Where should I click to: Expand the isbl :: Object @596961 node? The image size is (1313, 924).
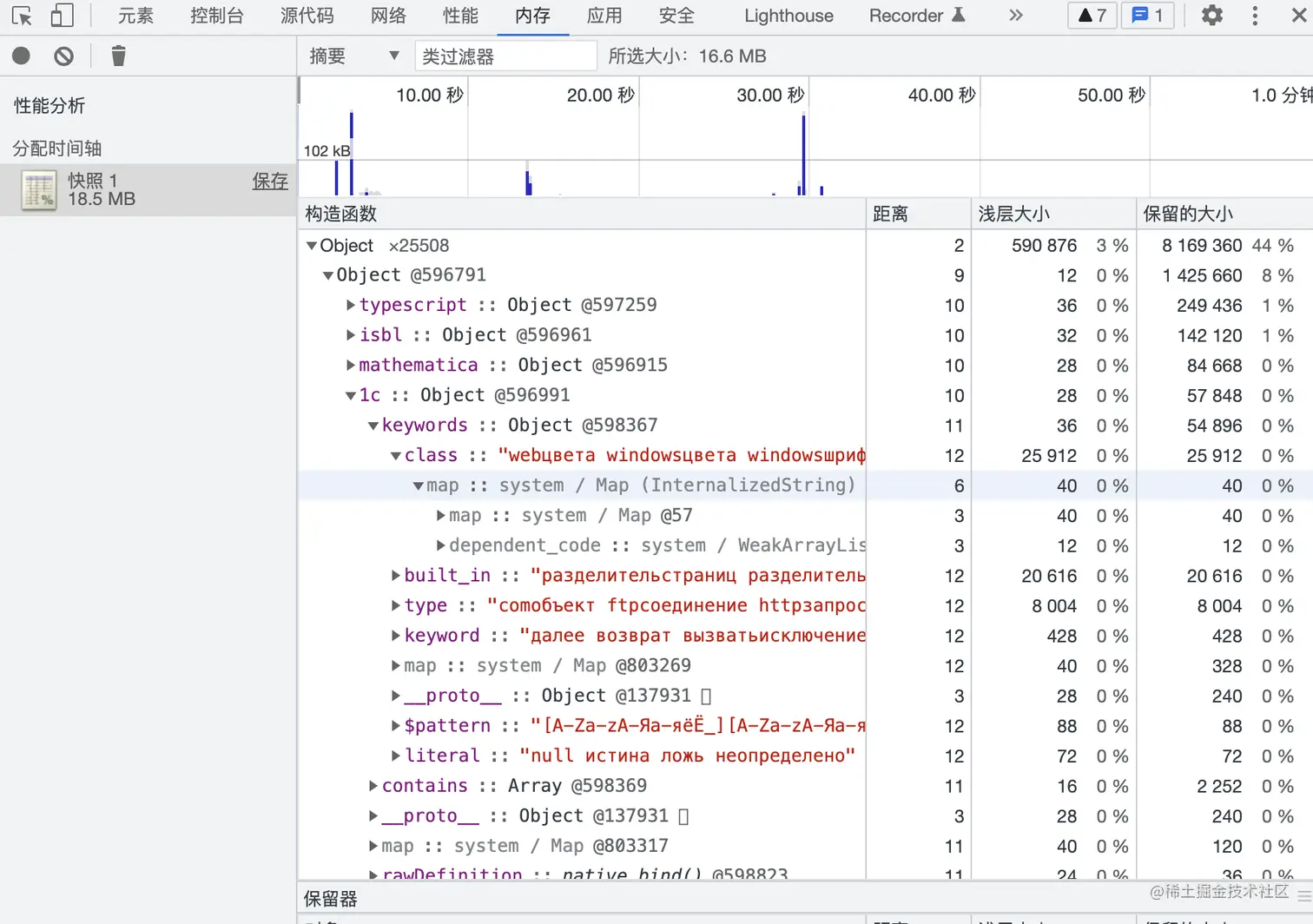[351, 335]
